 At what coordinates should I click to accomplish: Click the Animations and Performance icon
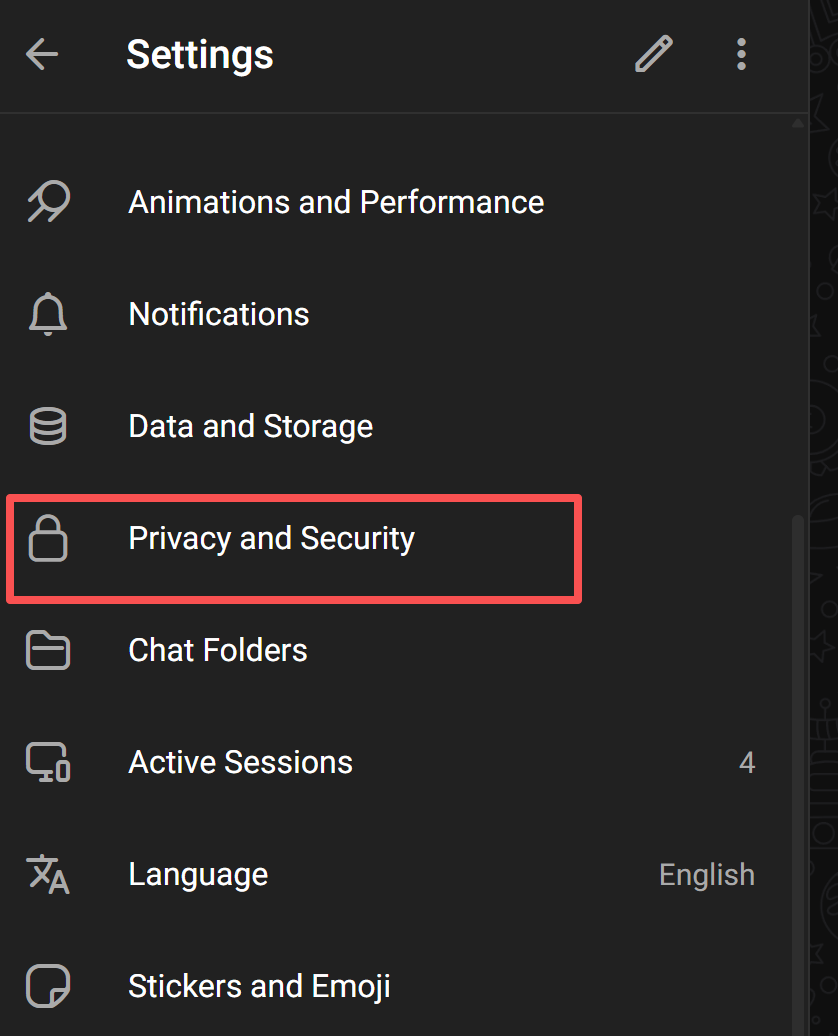(48, 203)
